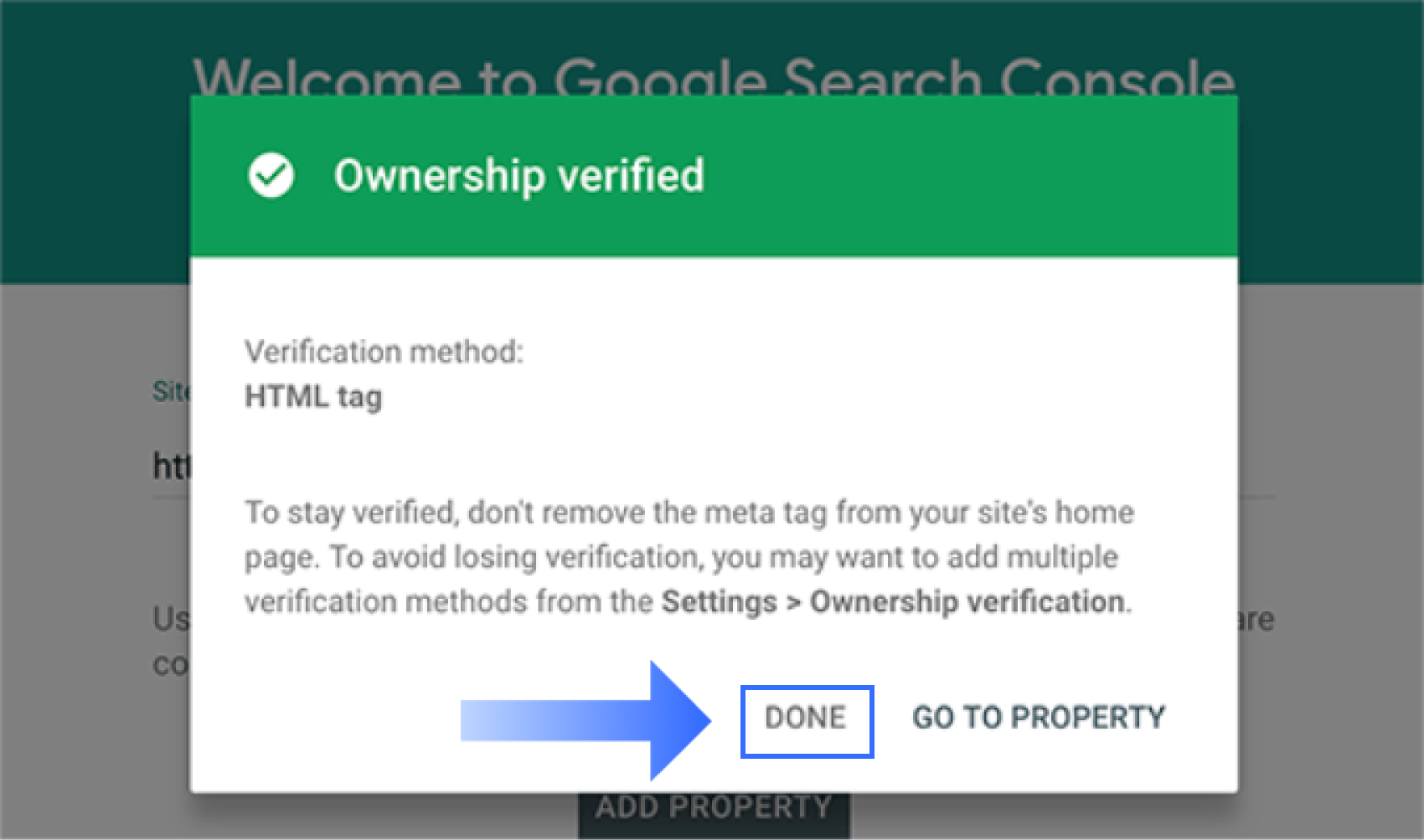Click the bold Ownership verification text

point(967,601)
